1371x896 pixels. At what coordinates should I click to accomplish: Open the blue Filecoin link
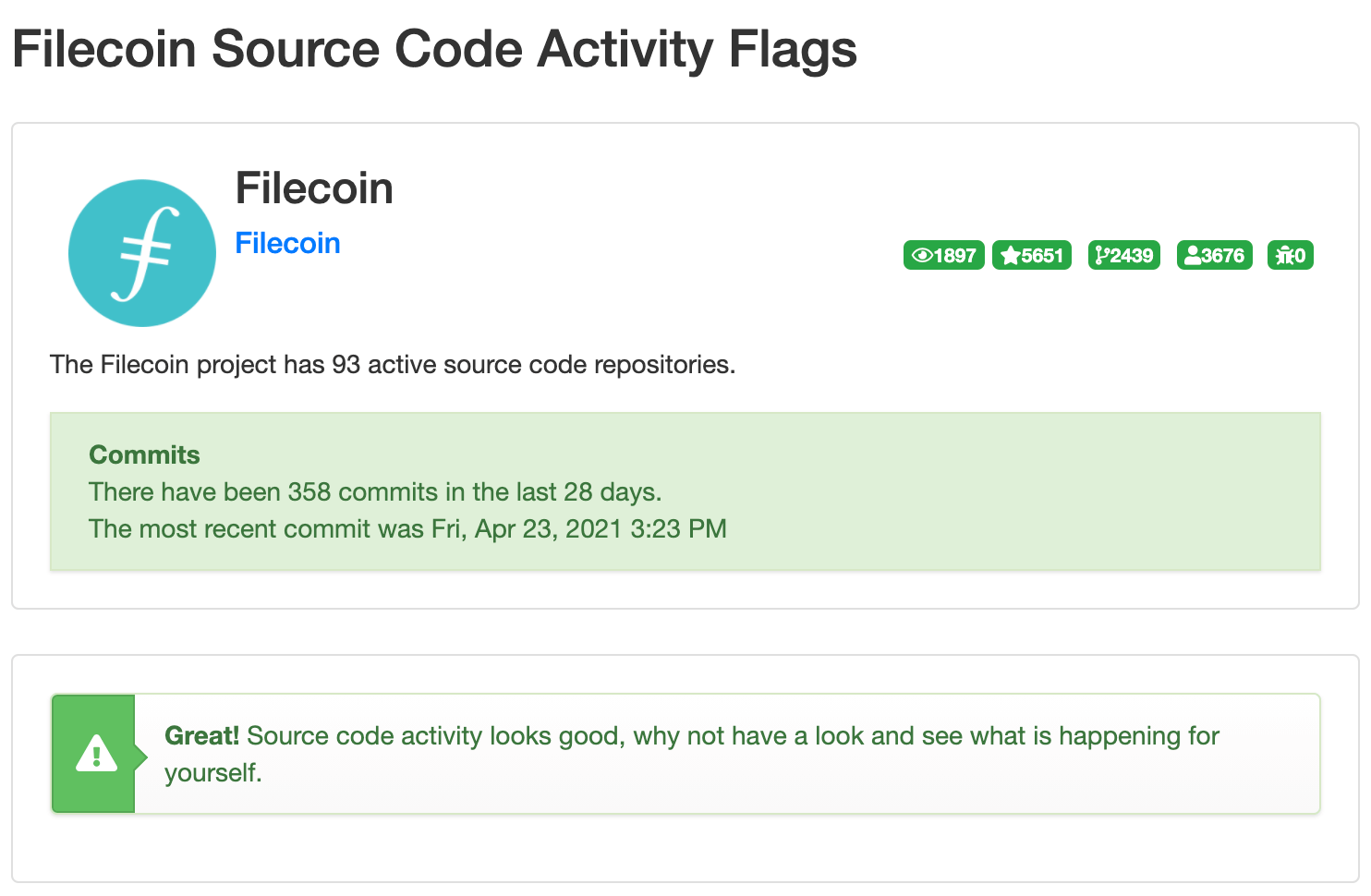tap(287, 243)
